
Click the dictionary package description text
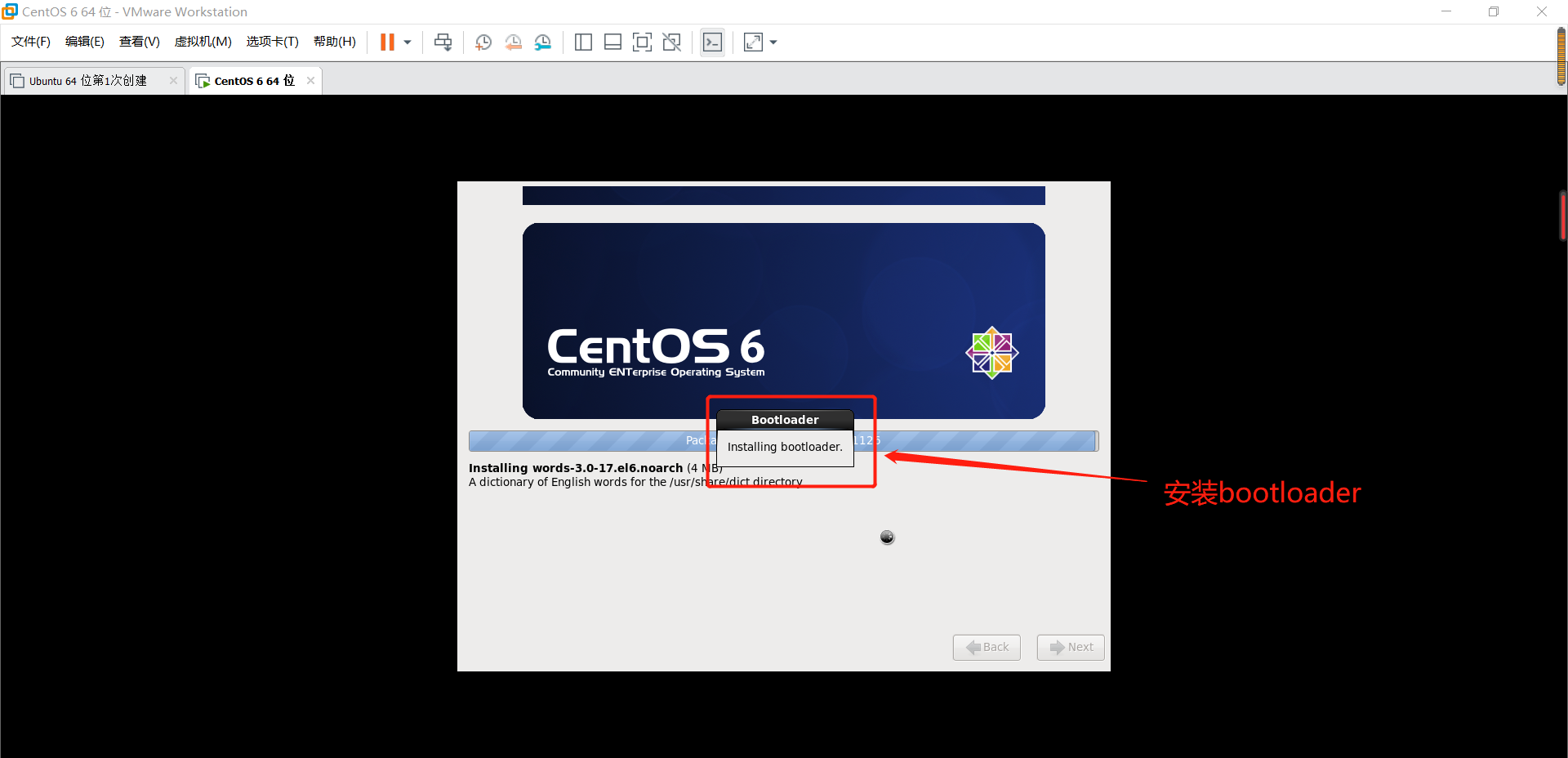click(x=635, y=482)
